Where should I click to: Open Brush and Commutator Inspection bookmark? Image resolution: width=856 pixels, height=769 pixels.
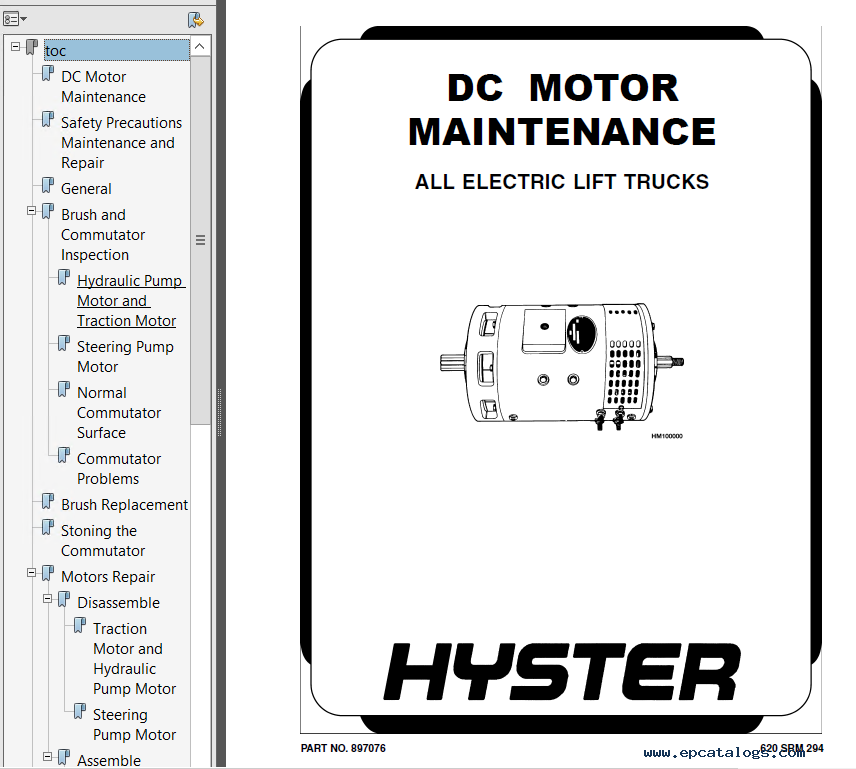103,235
